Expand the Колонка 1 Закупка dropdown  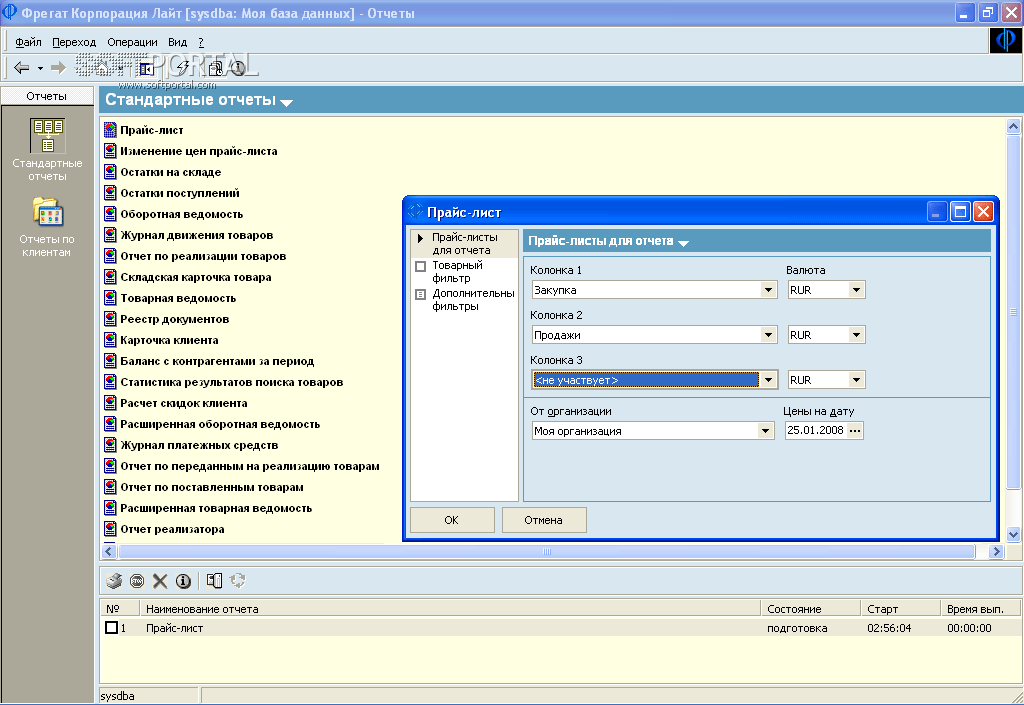(768, 290)
